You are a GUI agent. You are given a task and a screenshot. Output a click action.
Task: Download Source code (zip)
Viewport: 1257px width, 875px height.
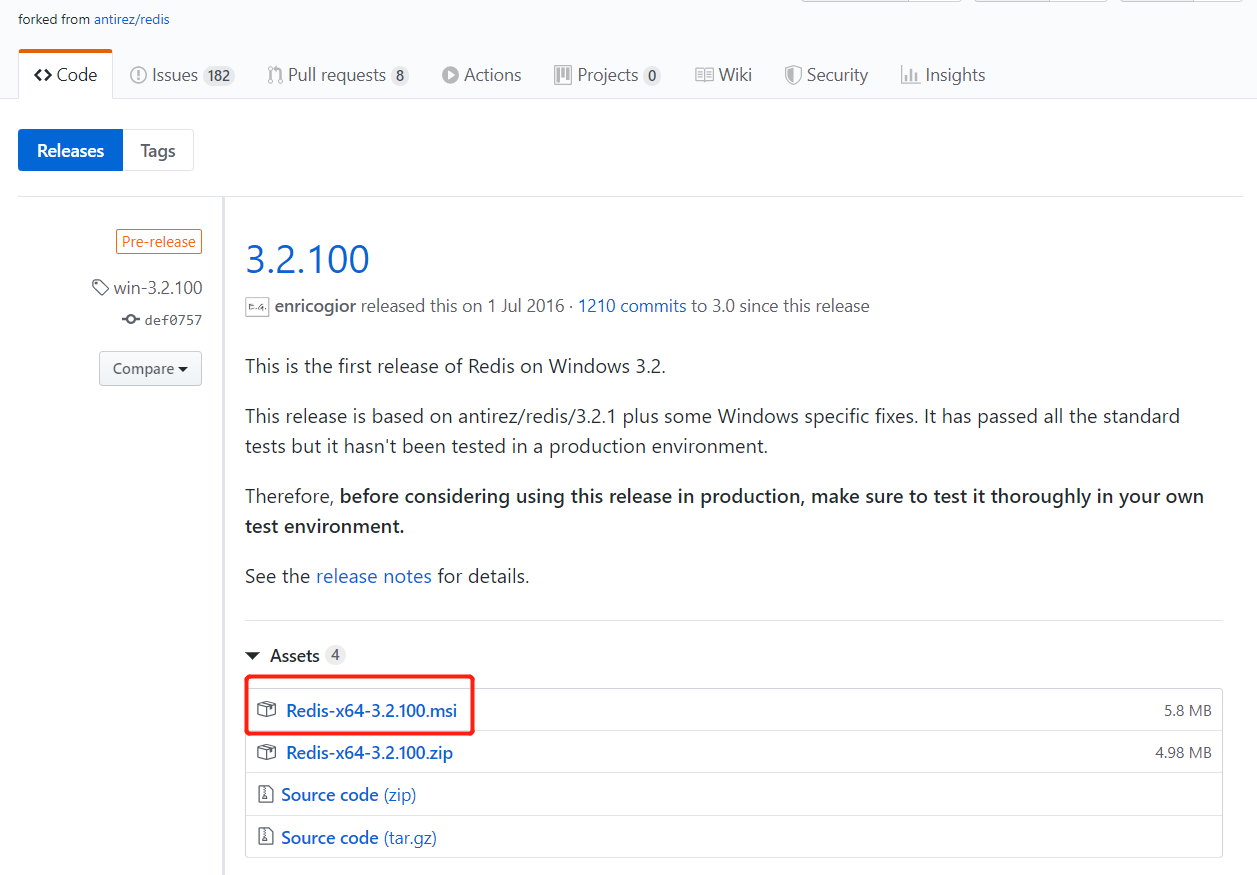348,795
